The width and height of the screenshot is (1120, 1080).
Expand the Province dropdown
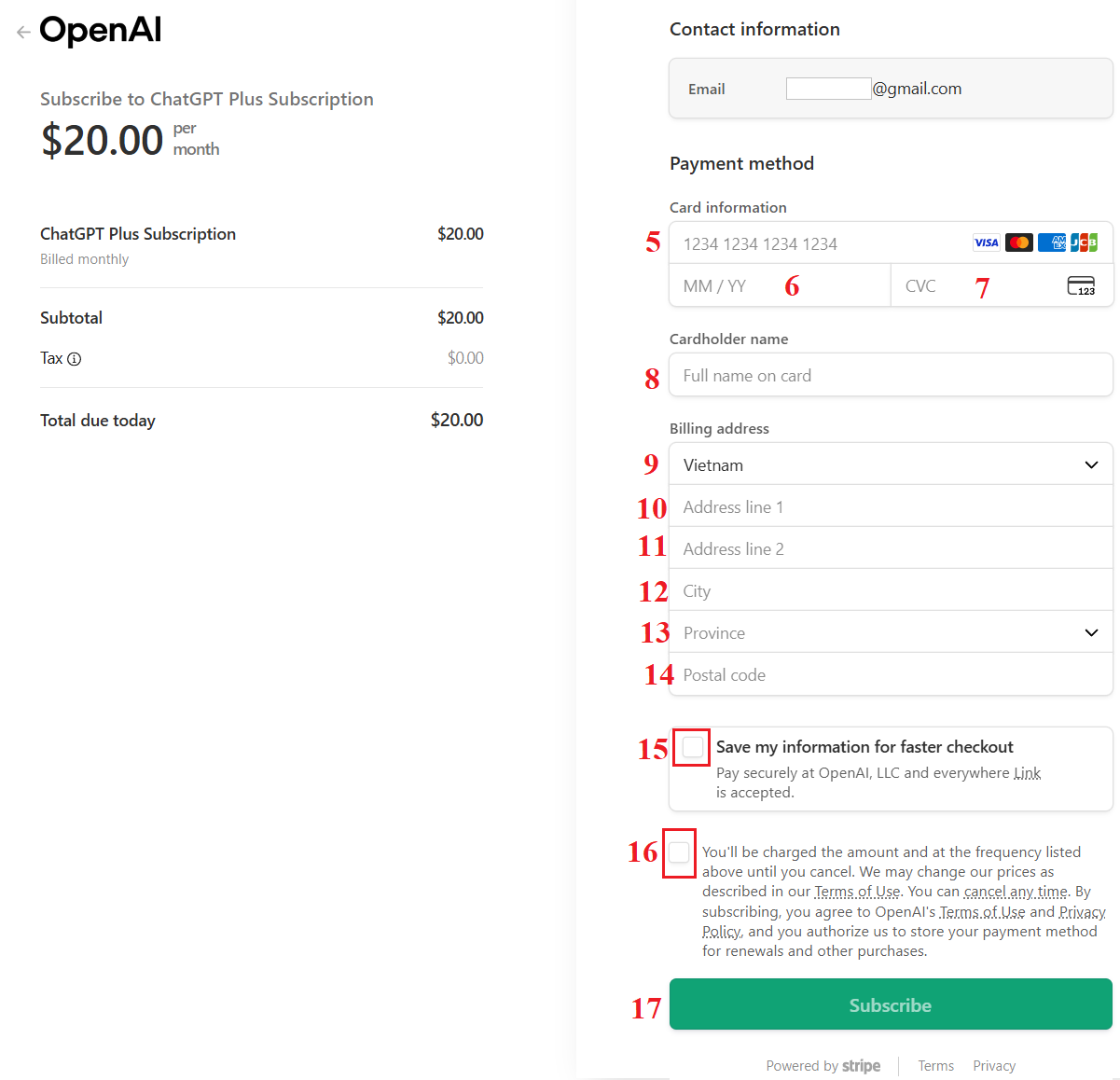(891, 632)
